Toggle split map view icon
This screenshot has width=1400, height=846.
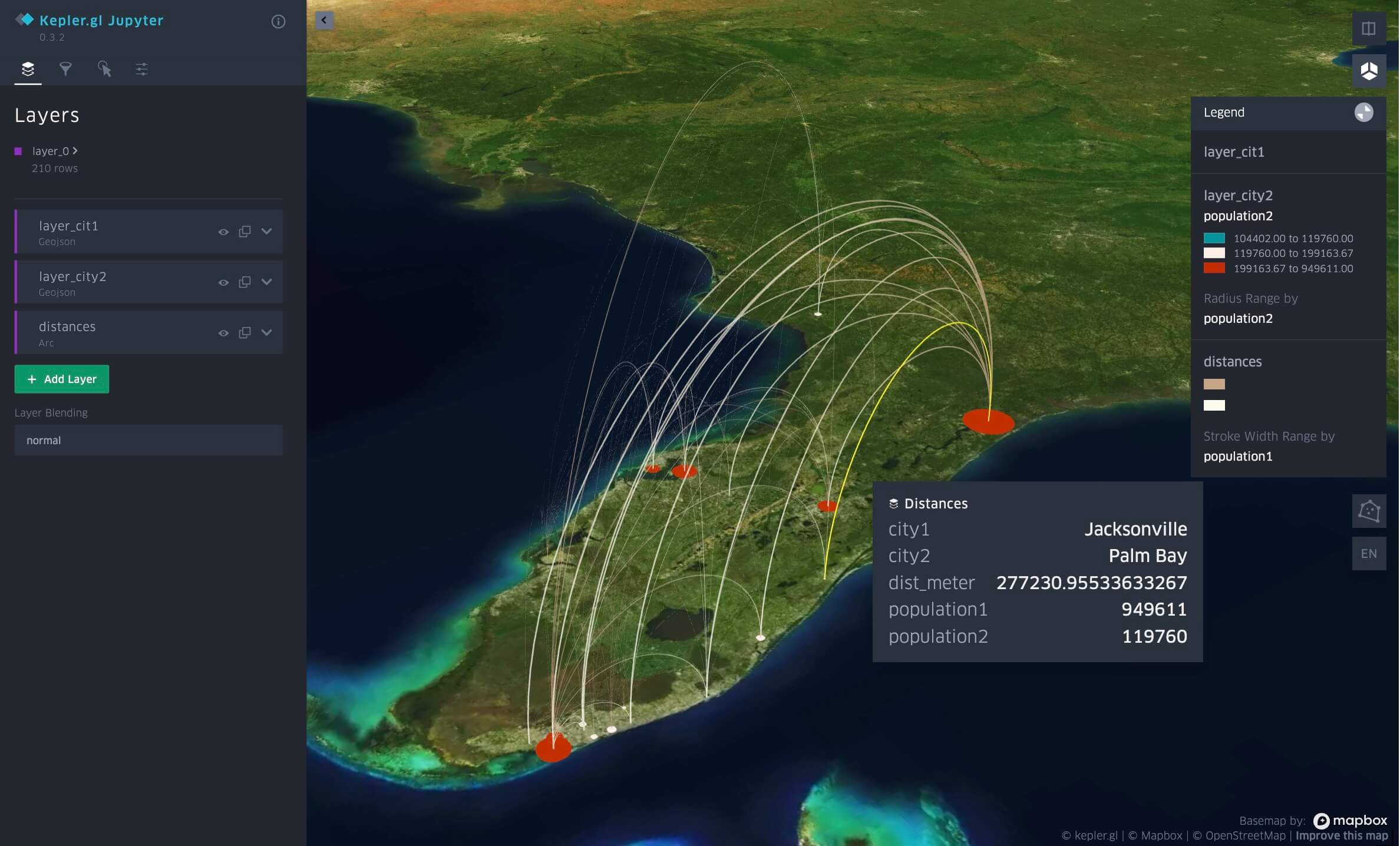[x=1368, y=28]
